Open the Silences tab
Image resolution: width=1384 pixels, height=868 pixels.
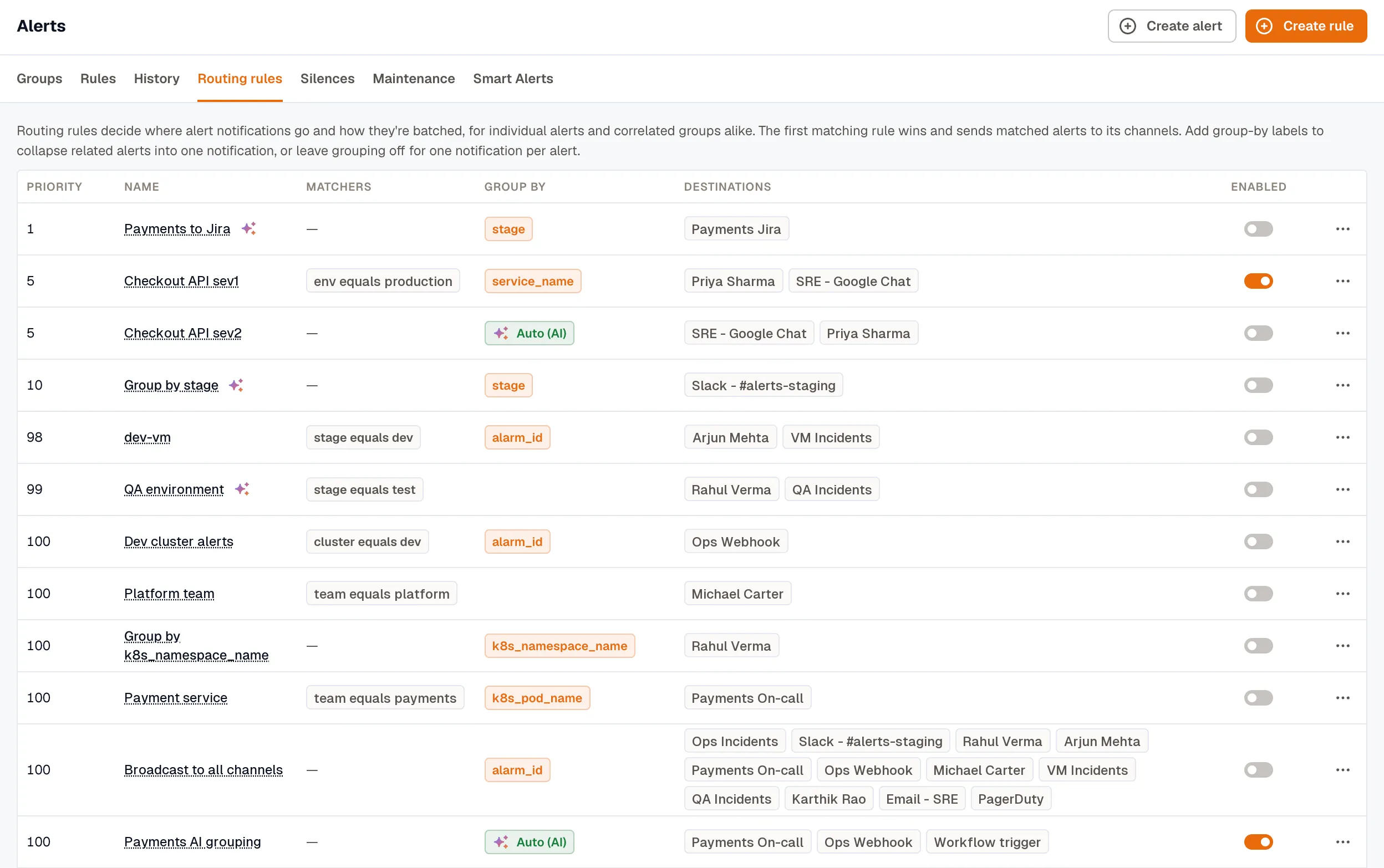[x=327, y=79]
